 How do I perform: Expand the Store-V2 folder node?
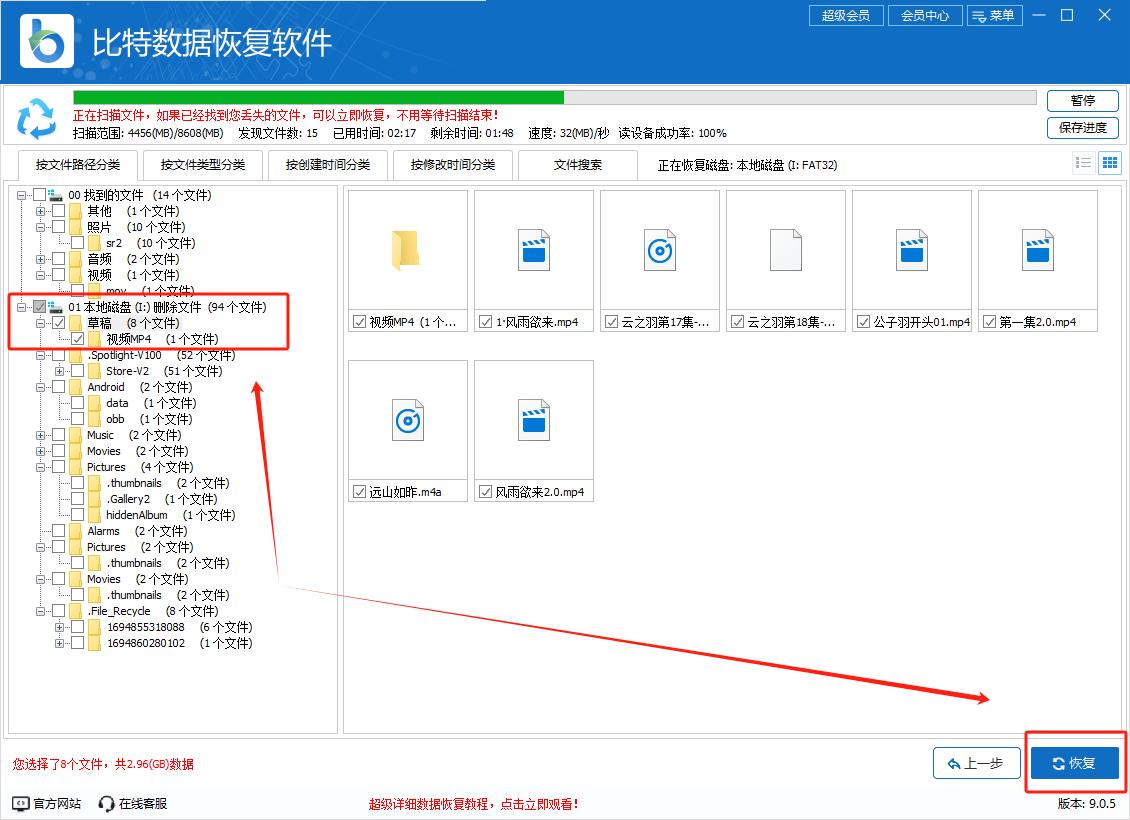point(60,371)
